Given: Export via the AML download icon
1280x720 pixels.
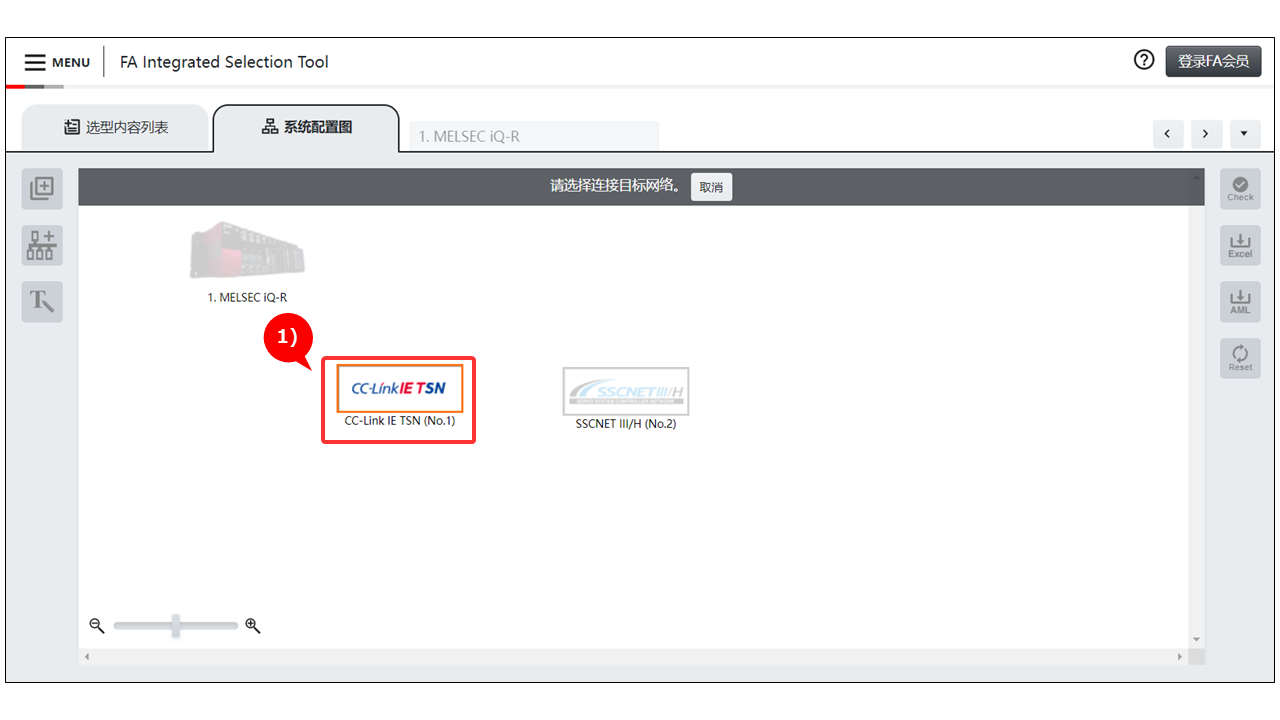Looking at the screenshot, I should [x=1240, y=301].
